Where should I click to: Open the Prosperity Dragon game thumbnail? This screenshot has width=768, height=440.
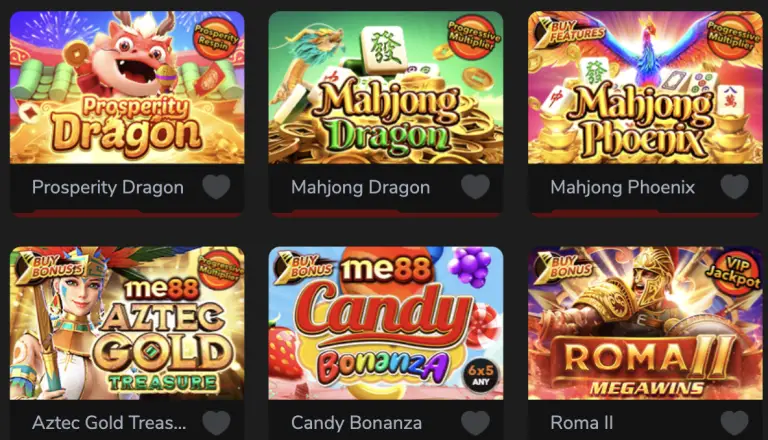tap(127, 87)
